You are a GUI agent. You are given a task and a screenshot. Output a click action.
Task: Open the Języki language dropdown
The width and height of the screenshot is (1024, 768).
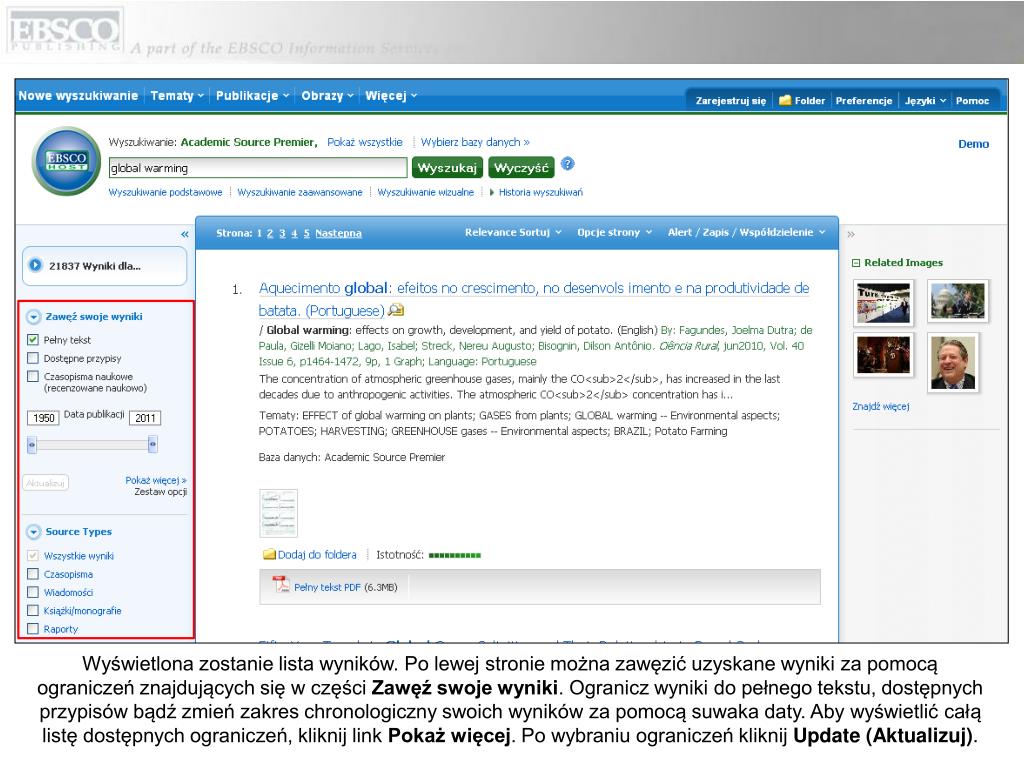(x=925, y=101)
